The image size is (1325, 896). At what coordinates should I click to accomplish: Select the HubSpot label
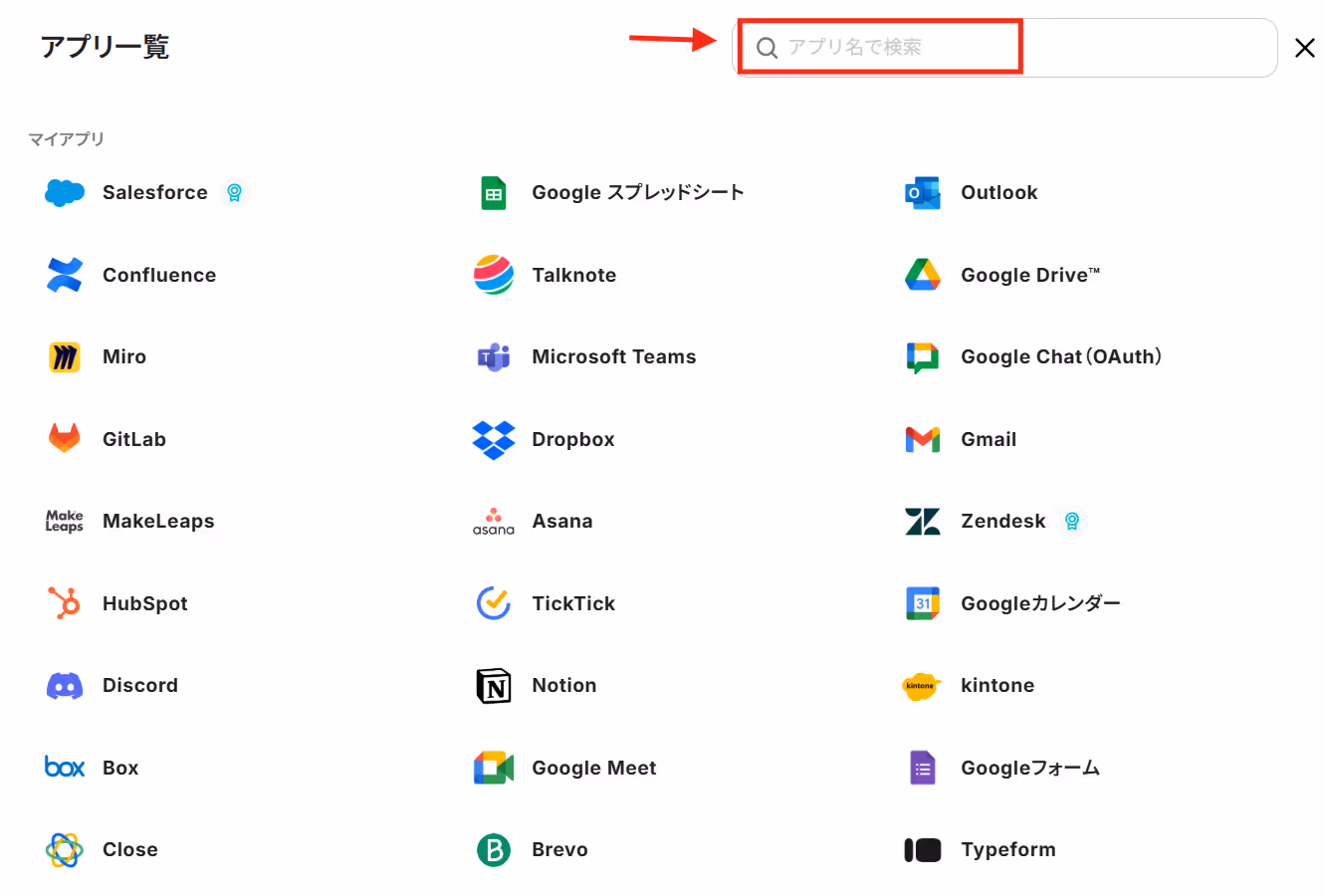coord(145,603)
